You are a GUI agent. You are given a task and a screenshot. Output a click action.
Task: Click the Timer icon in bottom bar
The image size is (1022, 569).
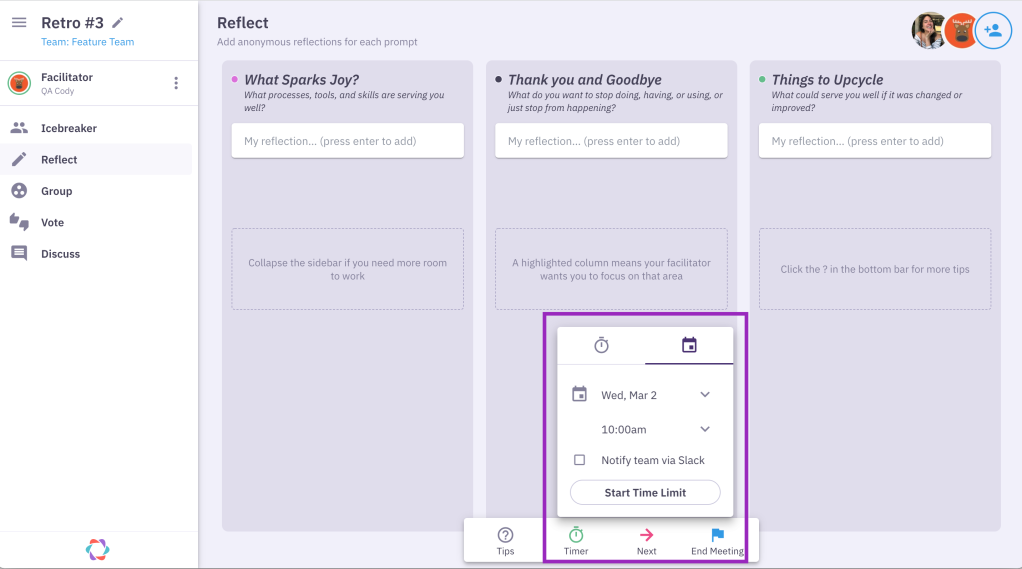pyautogui.click(x=576, y=535)
